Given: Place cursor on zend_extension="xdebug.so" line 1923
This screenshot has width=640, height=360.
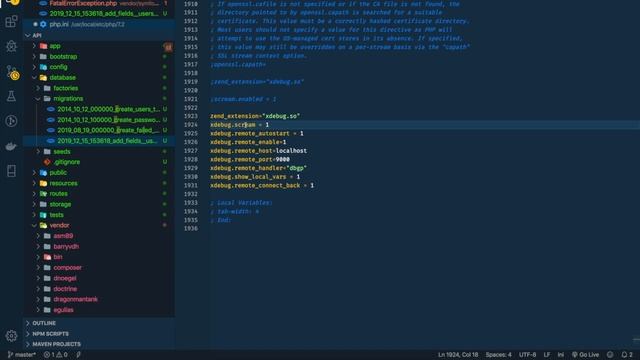Looking at the screenshot, I should point(255,116).
